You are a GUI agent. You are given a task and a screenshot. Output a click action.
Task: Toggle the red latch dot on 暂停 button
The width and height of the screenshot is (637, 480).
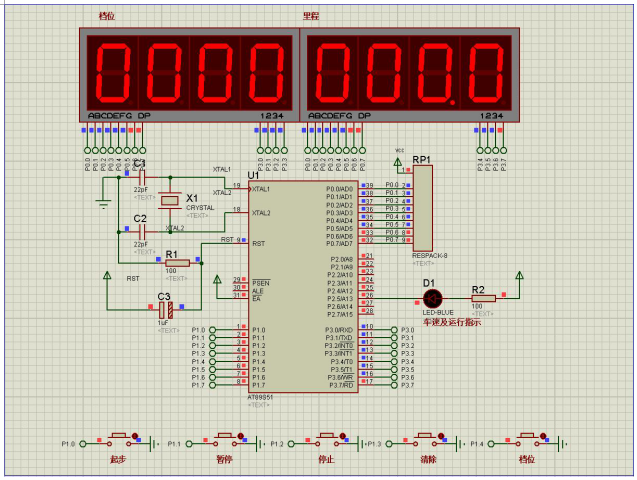click(x=240, y=436)
